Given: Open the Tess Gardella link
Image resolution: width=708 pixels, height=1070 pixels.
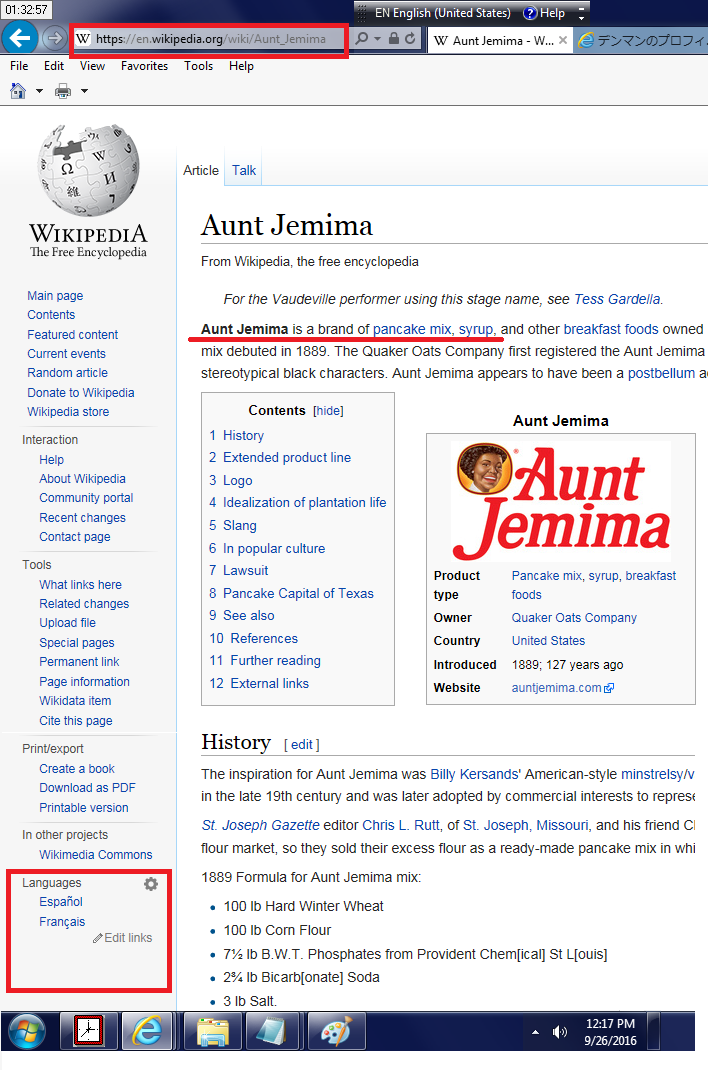Looking at the screenshot, I should tap(617, 299).
